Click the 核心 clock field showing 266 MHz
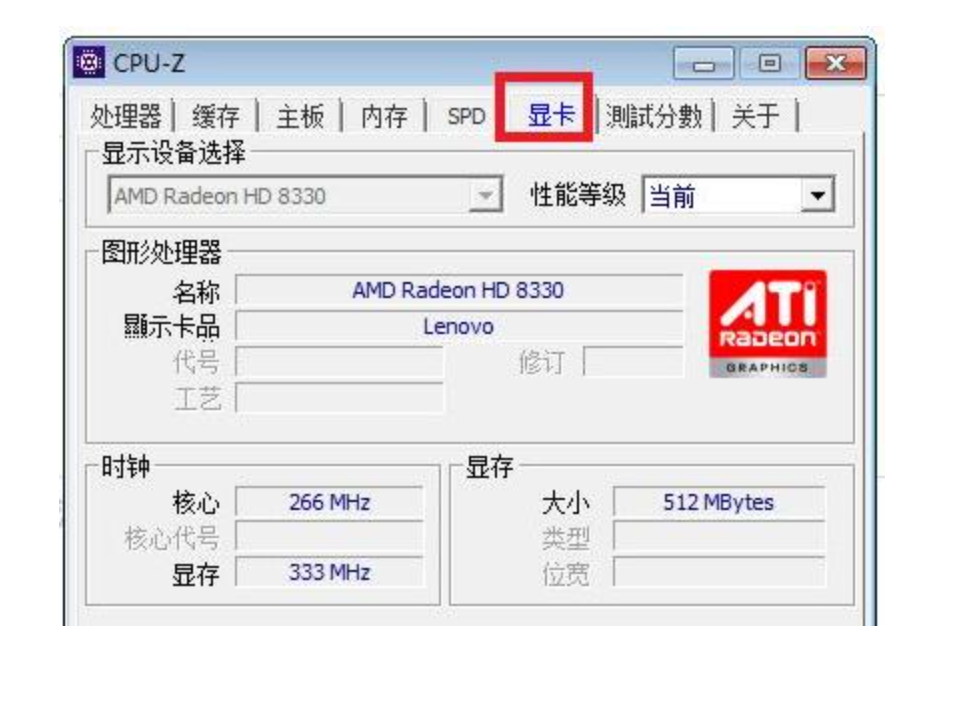The height and width of the screenshot is (701, 980). click(329, 502)
